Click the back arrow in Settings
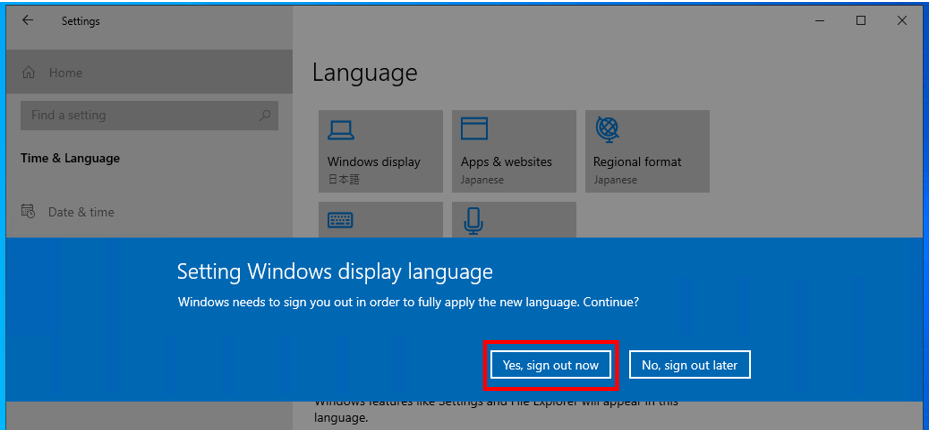Screen dimensions: 933x430 [27, 20]
